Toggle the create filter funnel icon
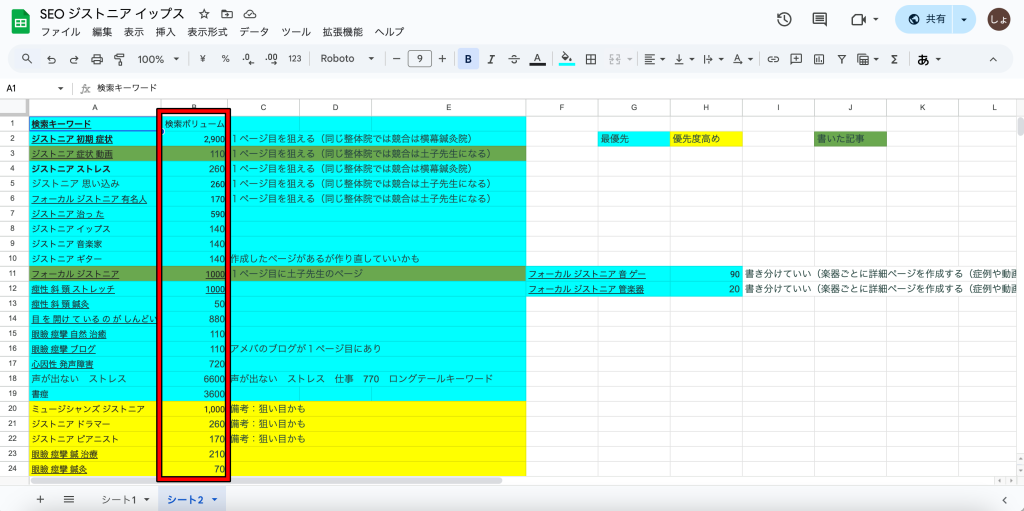Viewport: 1024px width, 511px height. point(841,59)
